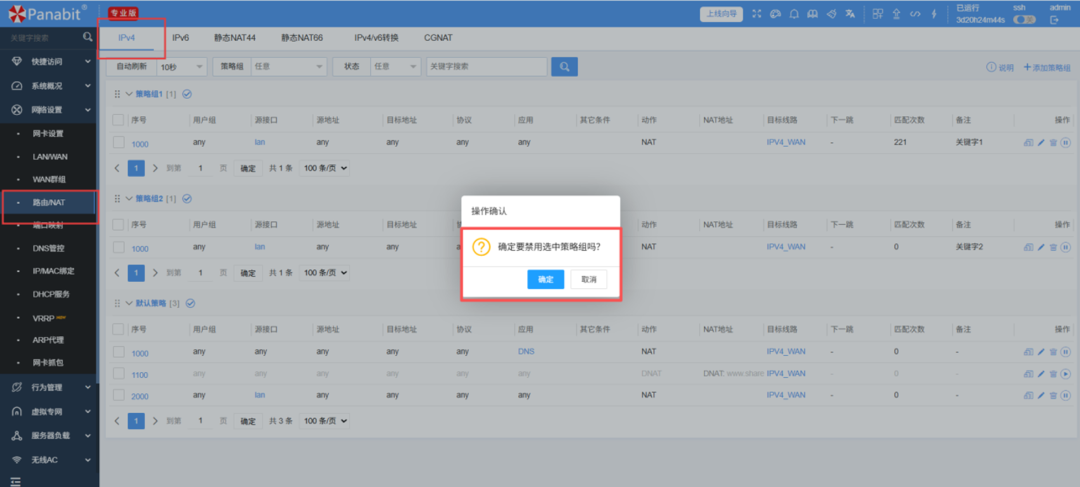Collapse the 策略组1 group
Image resolution: width=1080 pixels, height=487 pixels.
pos(128,94)
